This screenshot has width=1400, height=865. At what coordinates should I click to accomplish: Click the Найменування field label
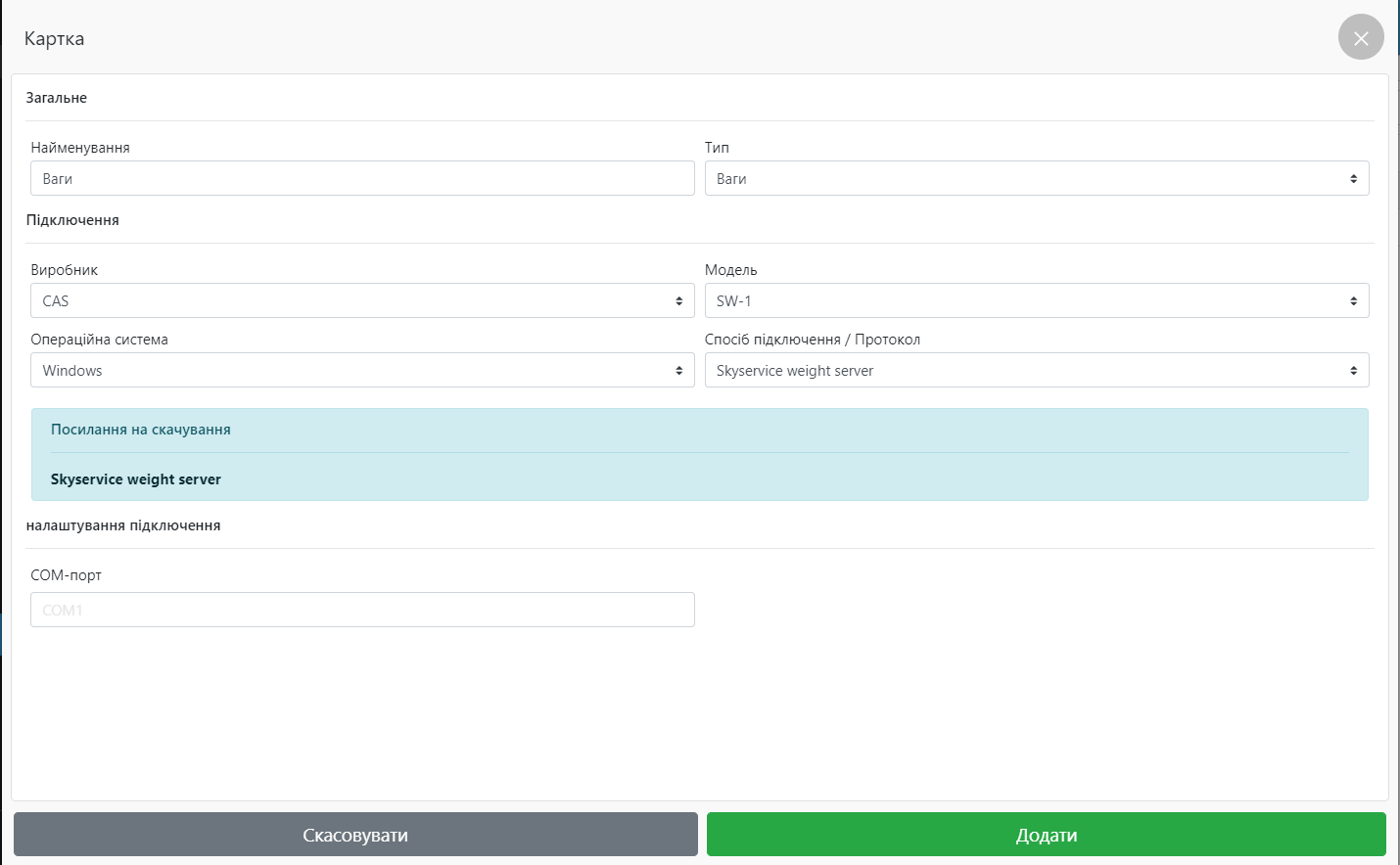(x=80, y=148)
